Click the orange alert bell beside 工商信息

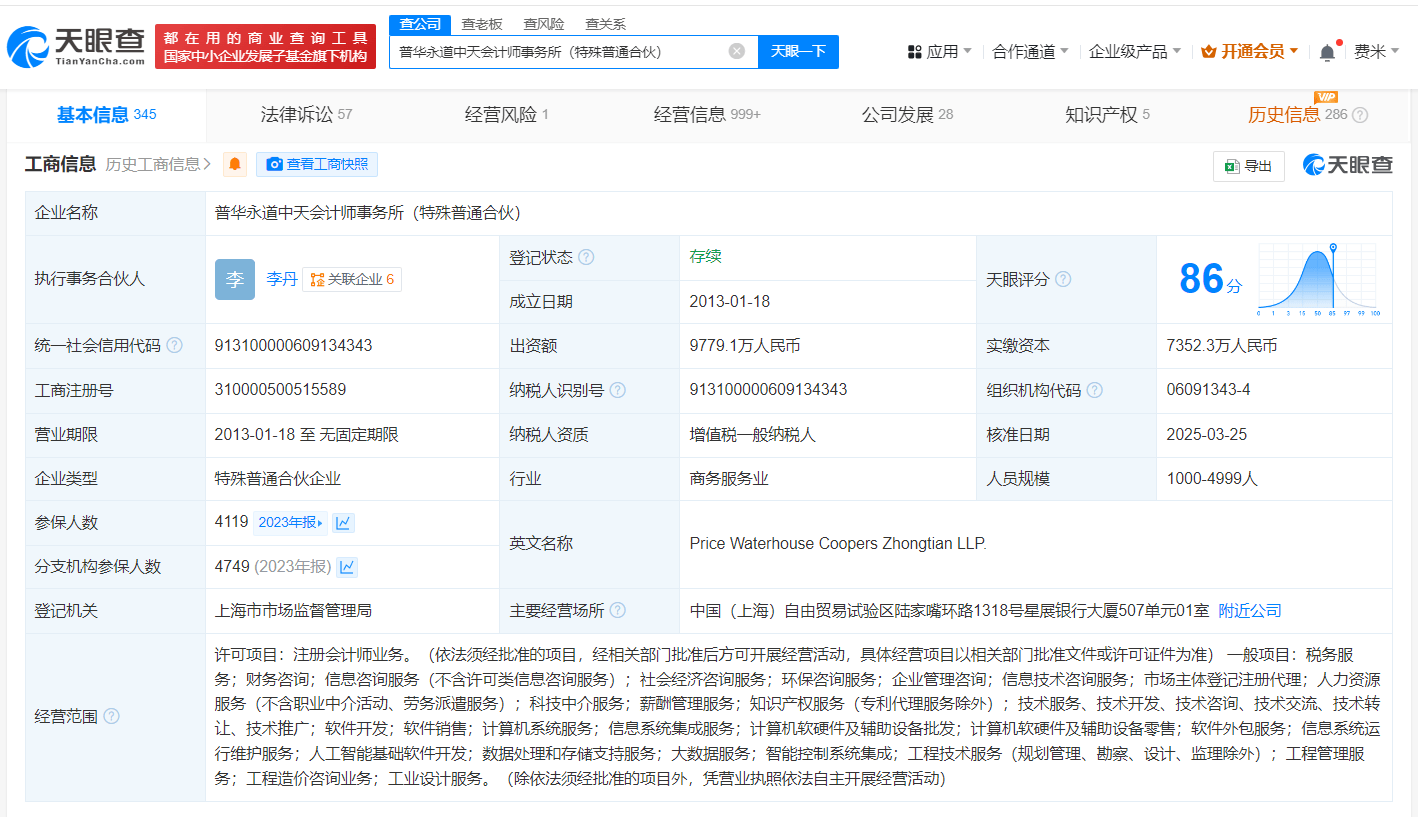(235, 164)
